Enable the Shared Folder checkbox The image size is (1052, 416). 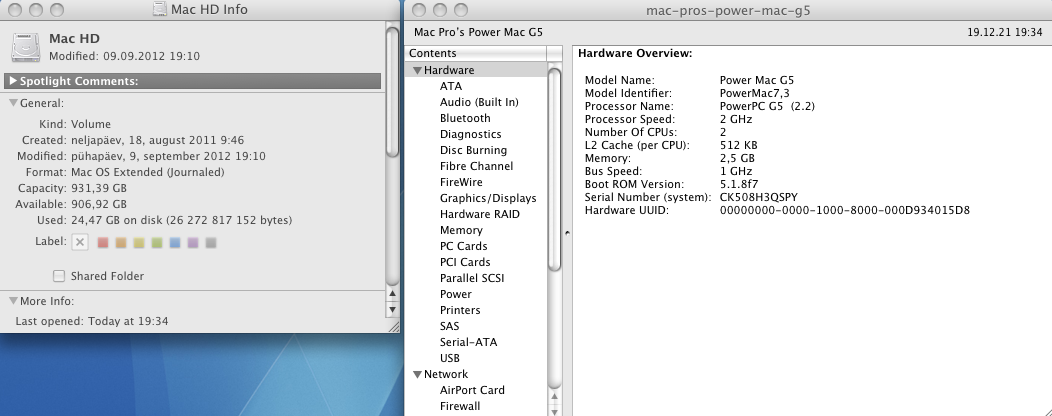(59, 276)
